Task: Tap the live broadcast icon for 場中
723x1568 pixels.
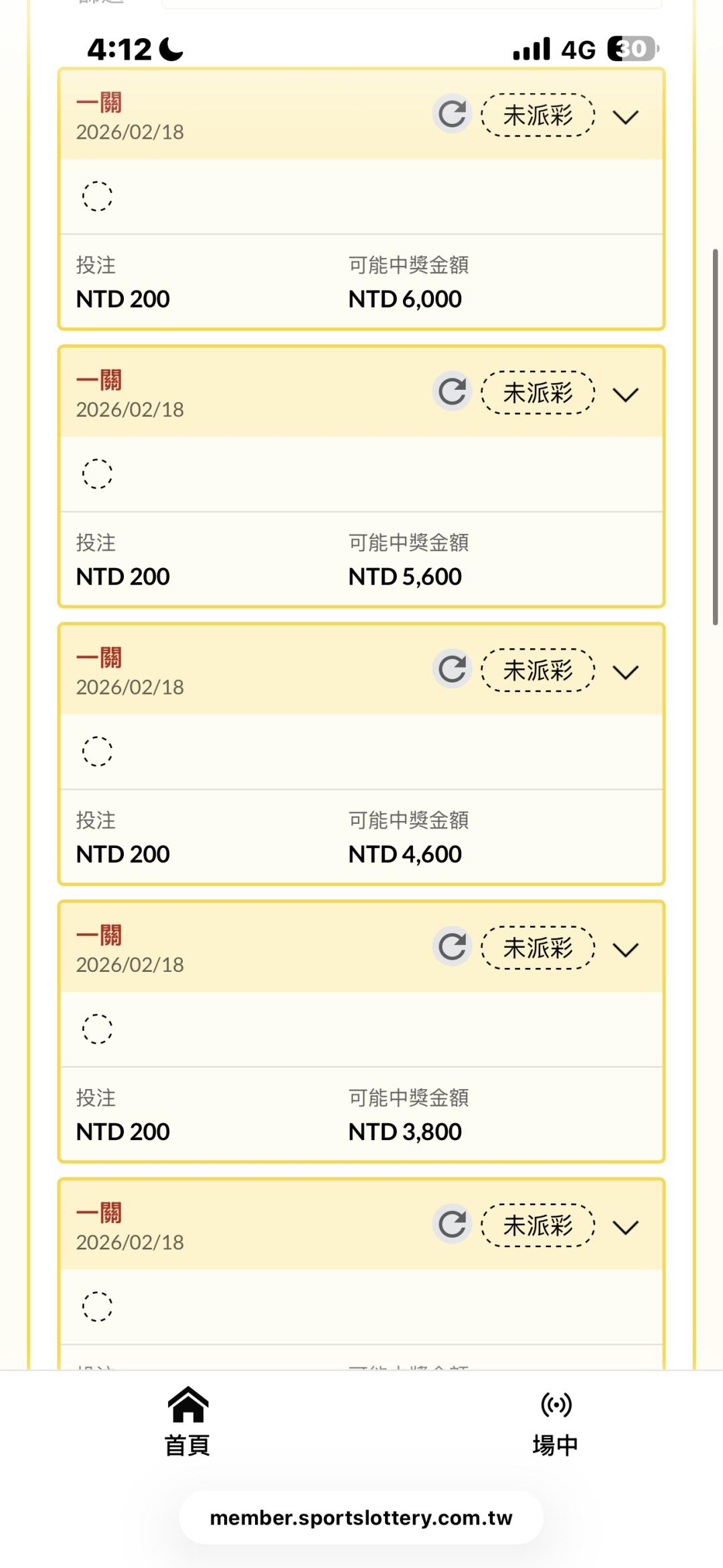Action: [556, 1405]
